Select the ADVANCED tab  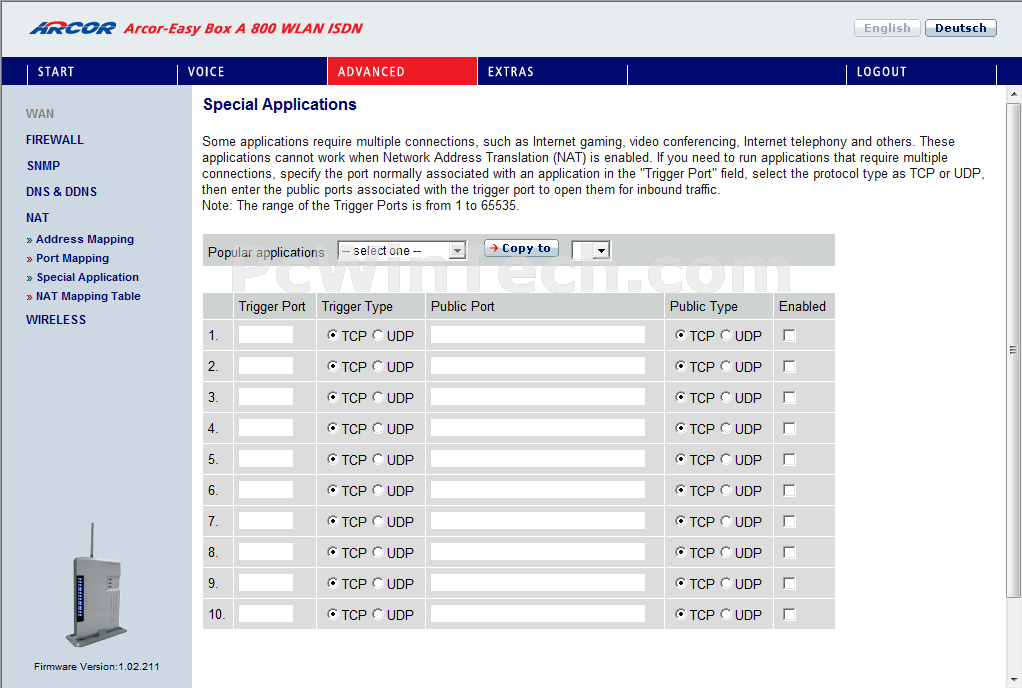402,71
